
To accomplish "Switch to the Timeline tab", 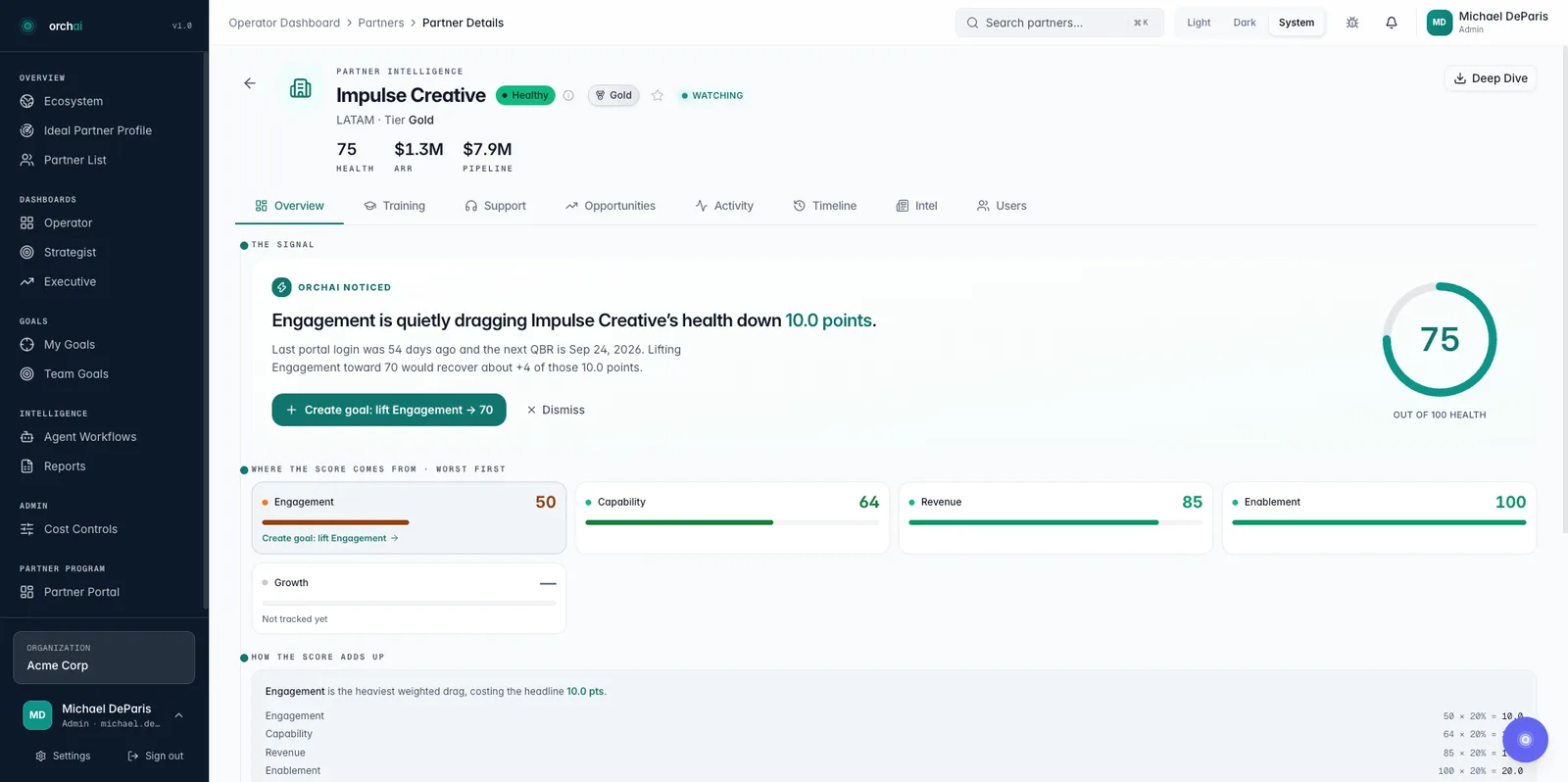I will (x=825, y=206).
